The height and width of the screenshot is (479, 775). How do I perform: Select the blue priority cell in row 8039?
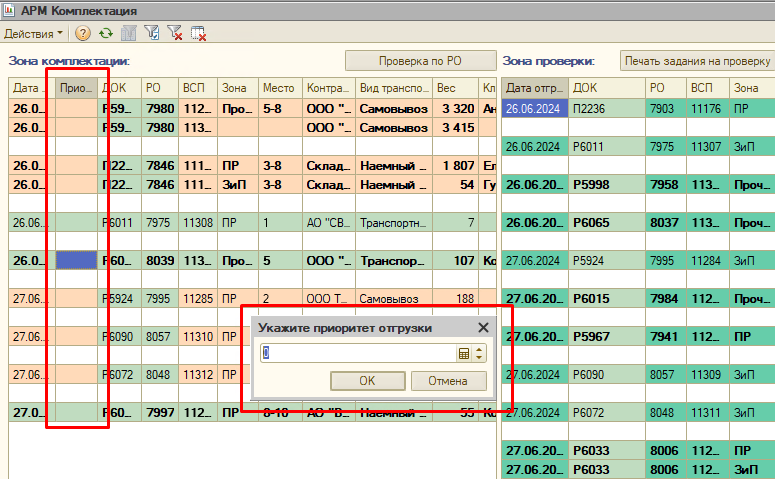(76, 261)
